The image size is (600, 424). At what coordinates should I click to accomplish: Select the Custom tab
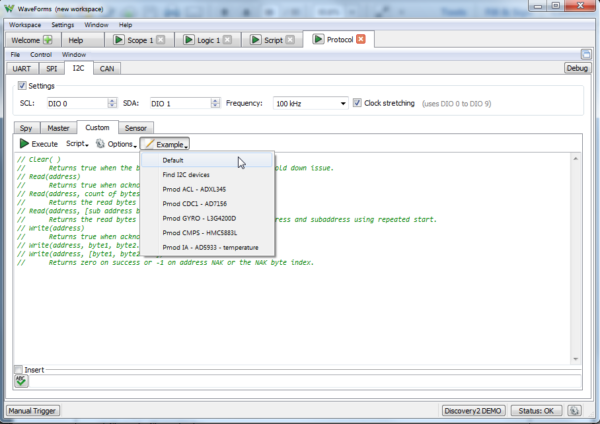click(97, 127)
